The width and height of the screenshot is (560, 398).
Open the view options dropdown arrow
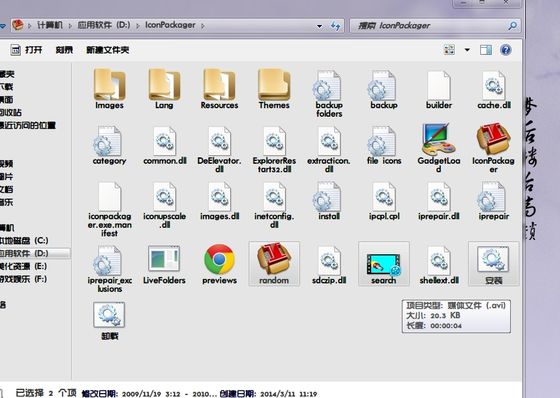coord(467,50)
